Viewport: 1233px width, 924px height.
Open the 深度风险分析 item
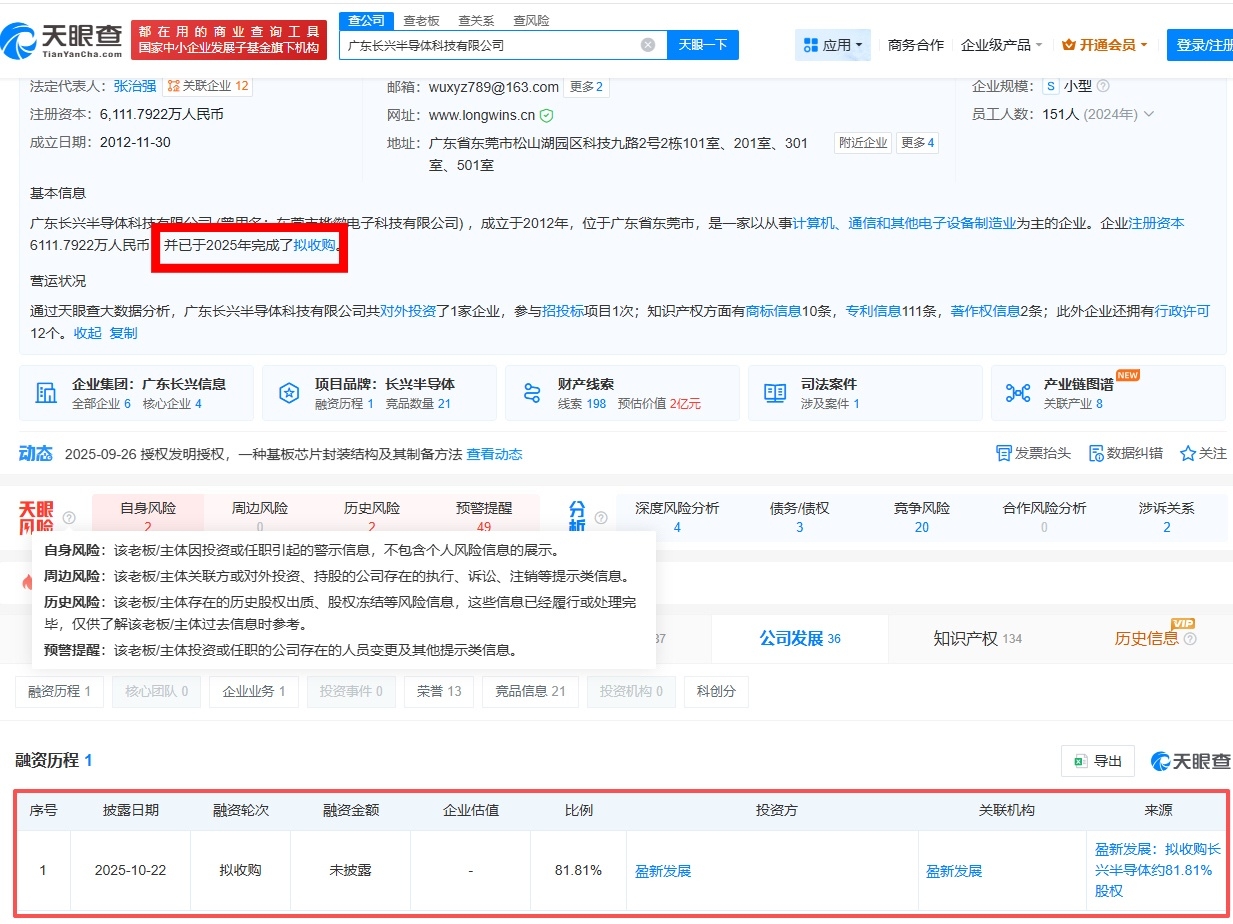[x=677, y=517]
